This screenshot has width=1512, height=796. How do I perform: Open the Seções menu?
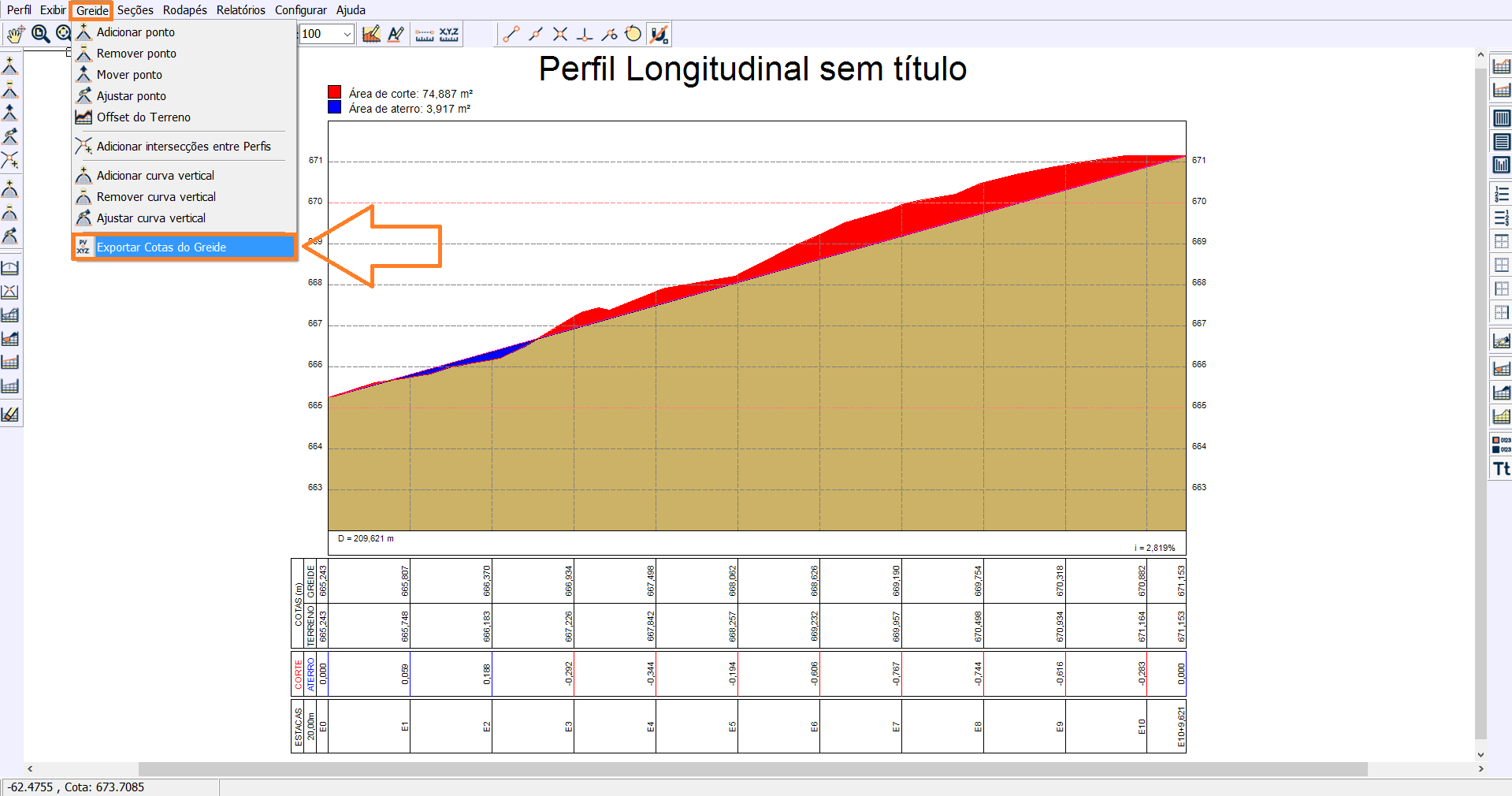point(136,10)
